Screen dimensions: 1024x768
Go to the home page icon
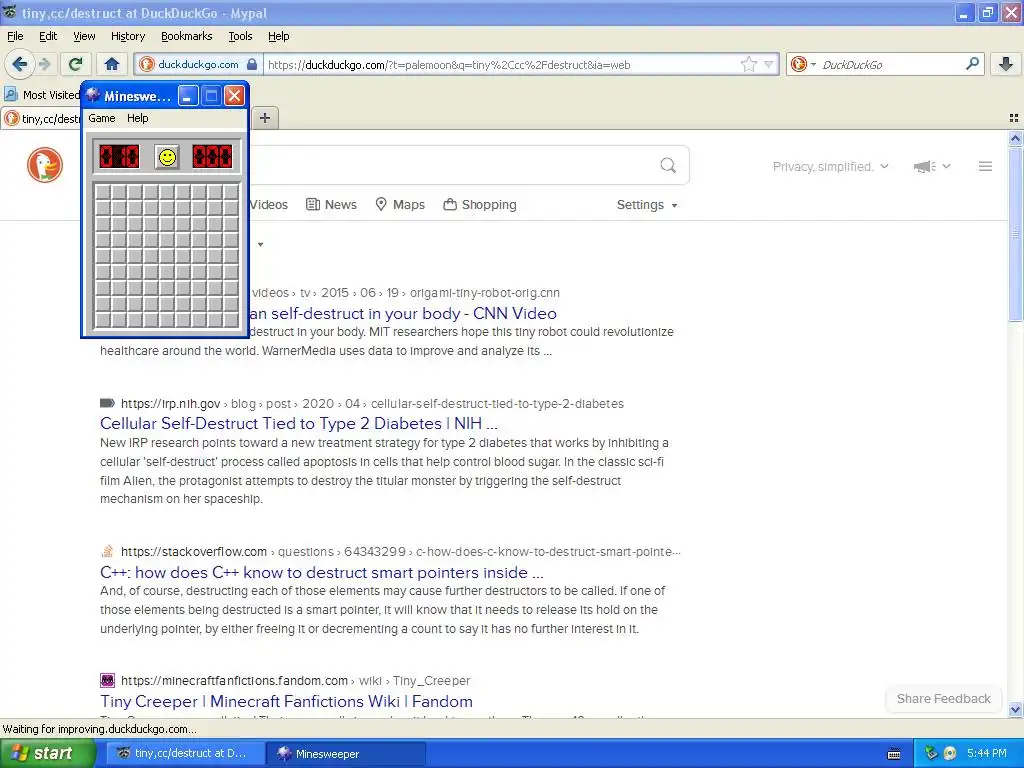coord(112,64)
